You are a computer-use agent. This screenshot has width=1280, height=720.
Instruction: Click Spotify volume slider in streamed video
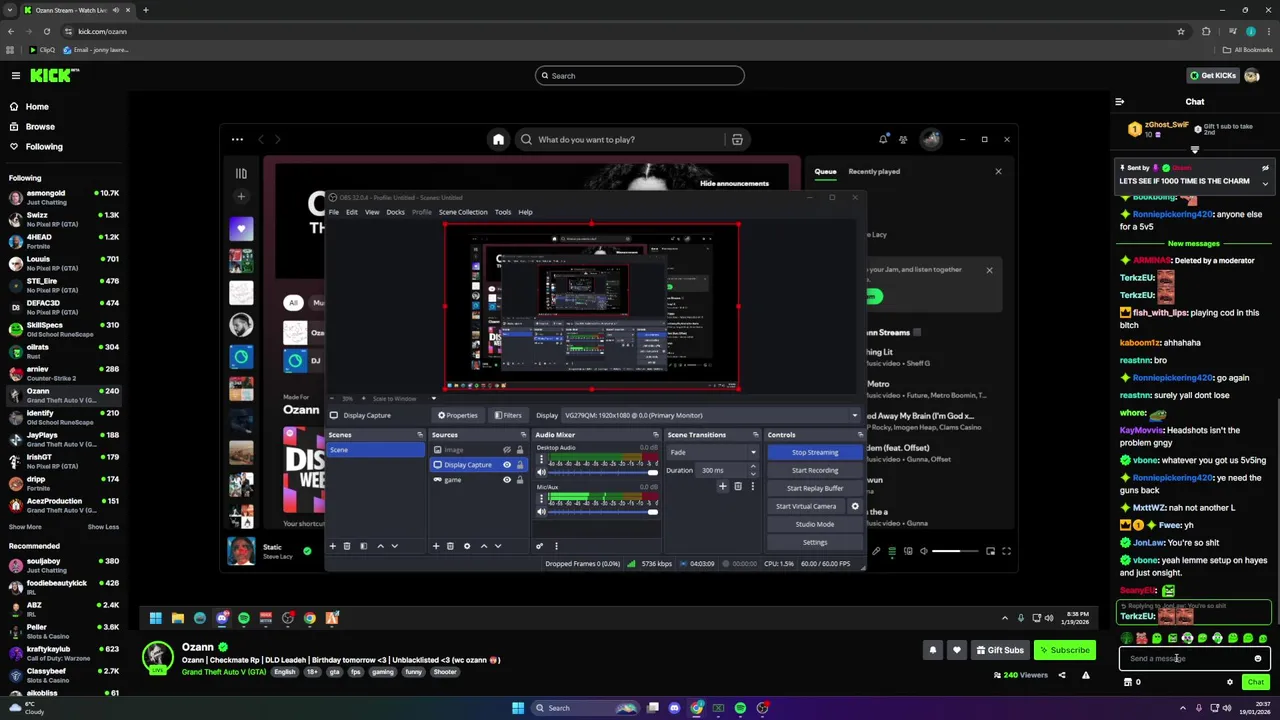tap(953, 551)
